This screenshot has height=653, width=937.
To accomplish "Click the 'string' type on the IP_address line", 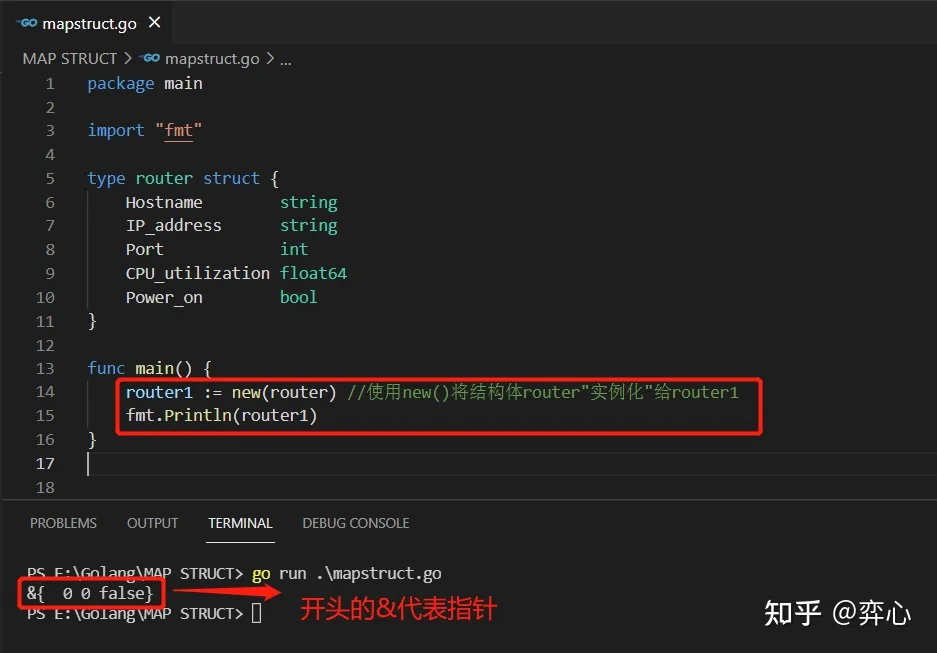I will (309, 226).
